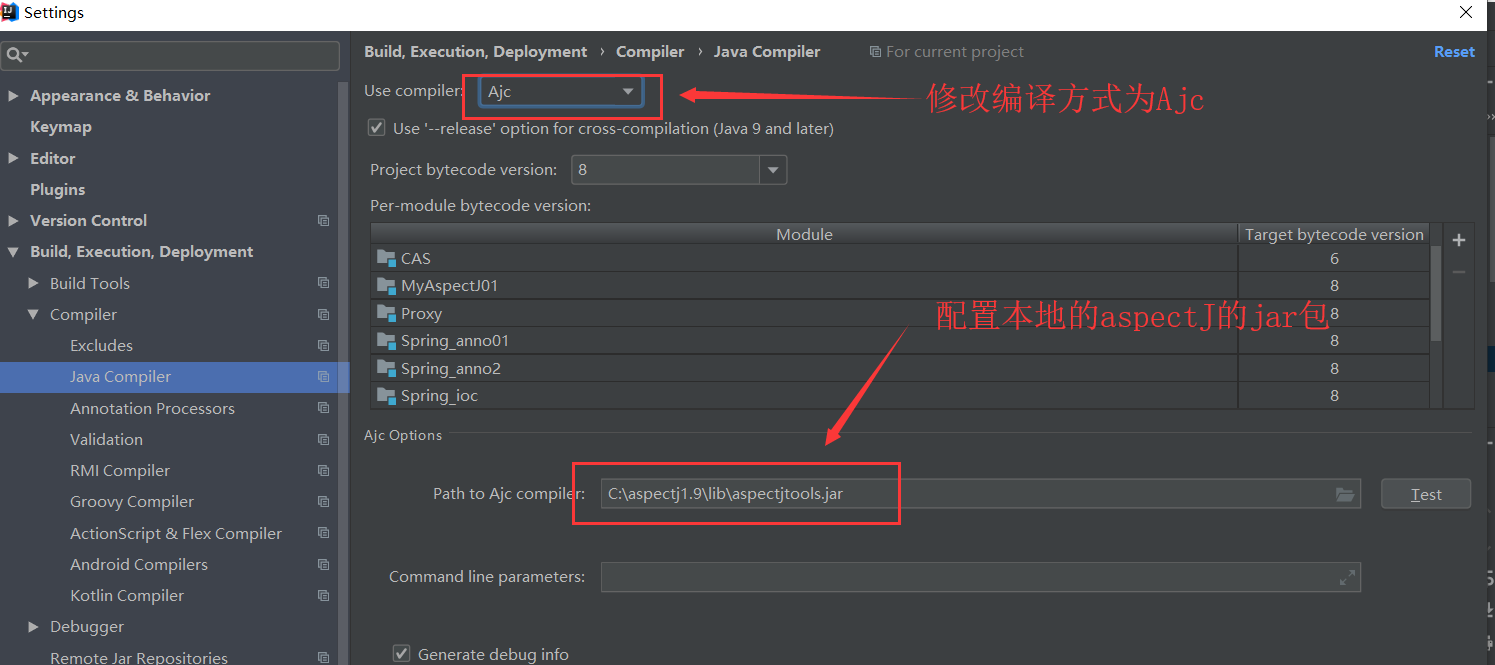Click the 'Compiler' breadcrumb link
The width and height of the screenshot is (1495, 665).
pos(650,51)
